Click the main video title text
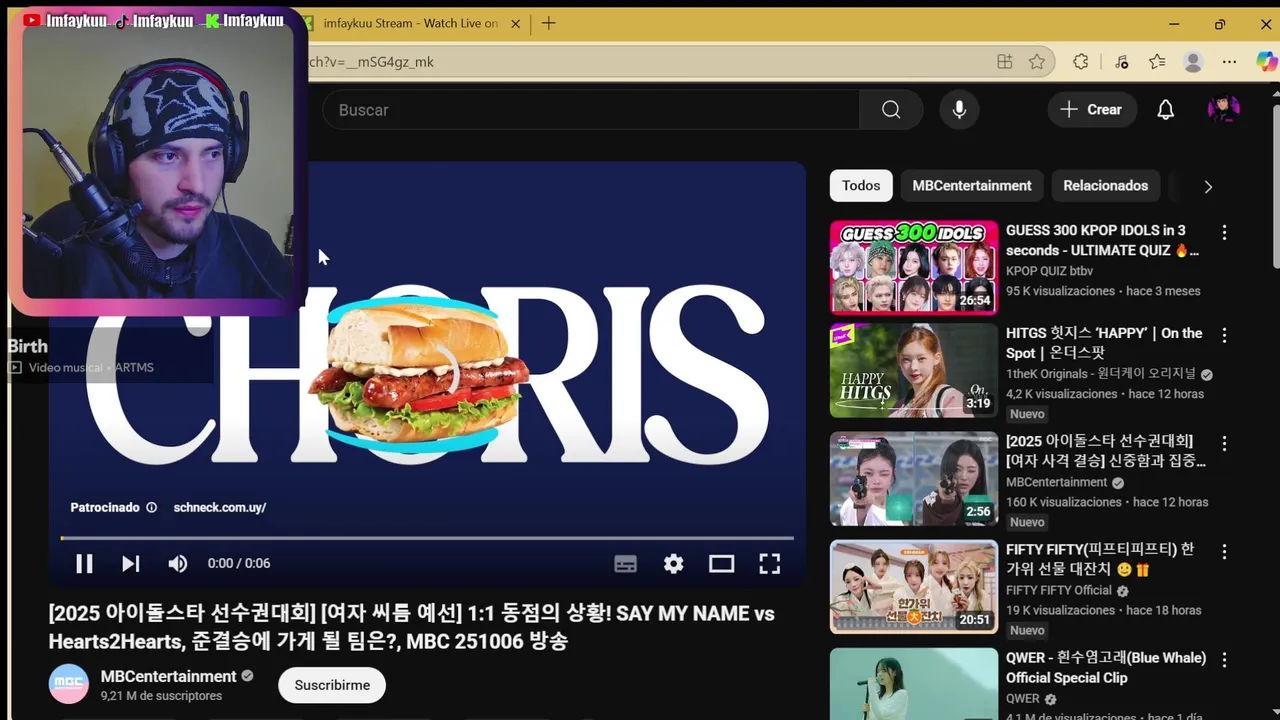This screenshot has width=1280, height=720. pos(412,627)
